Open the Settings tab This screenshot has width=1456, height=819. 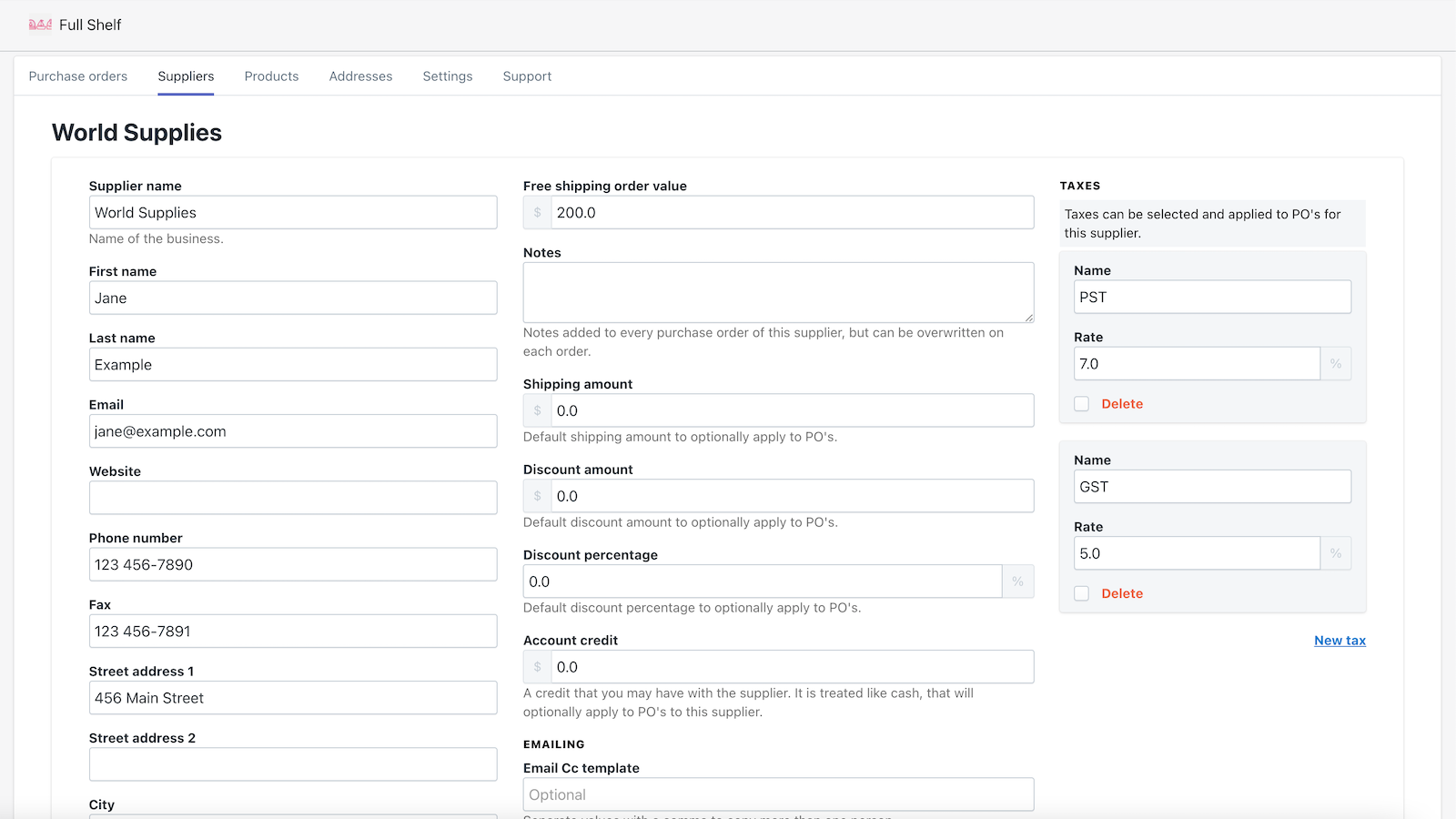448,76
